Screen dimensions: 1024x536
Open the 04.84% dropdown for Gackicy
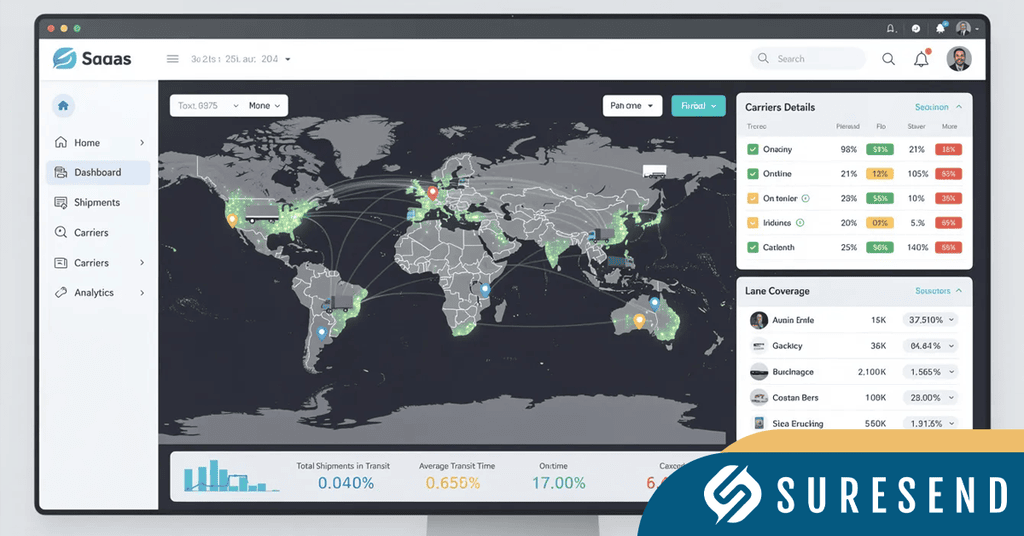[931, 346]
